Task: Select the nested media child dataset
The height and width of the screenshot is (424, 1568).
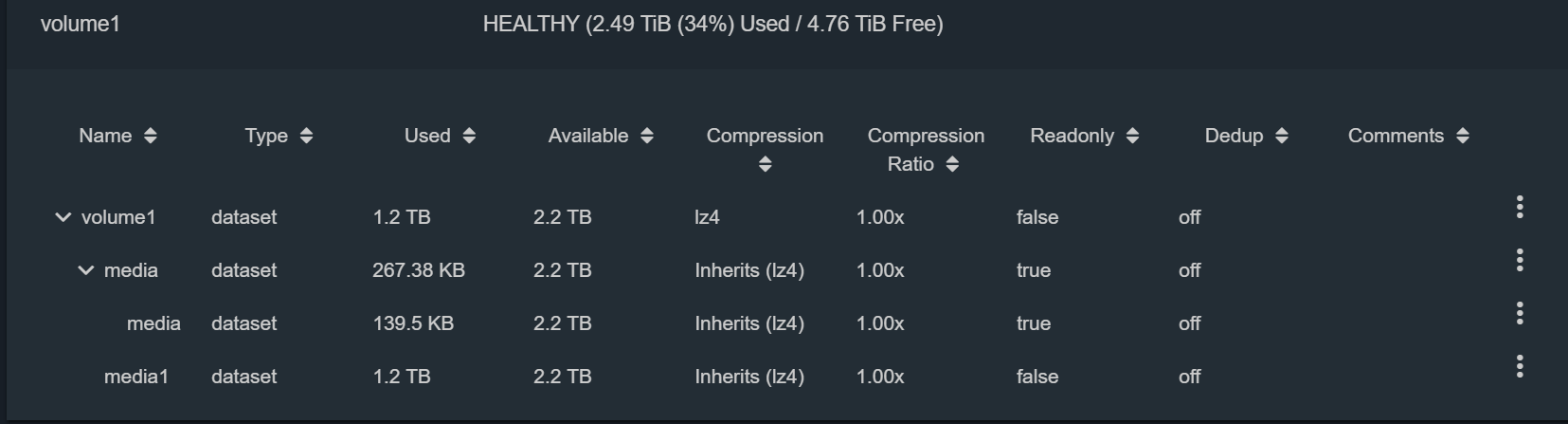Action: pos(153,323)
